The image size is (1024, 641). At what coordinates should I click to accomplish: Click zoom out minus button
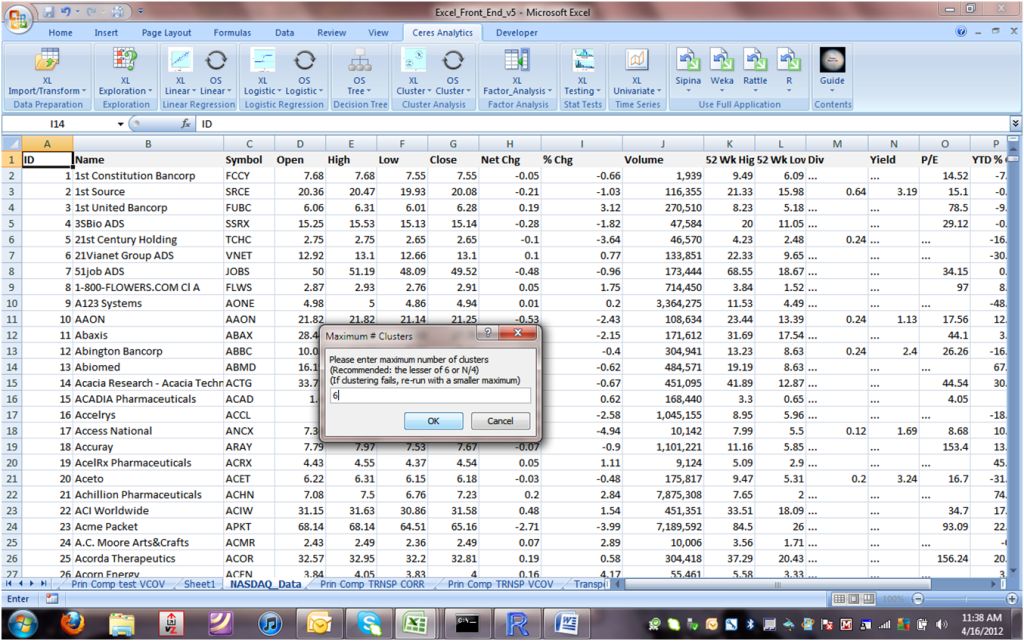[918, 599]
